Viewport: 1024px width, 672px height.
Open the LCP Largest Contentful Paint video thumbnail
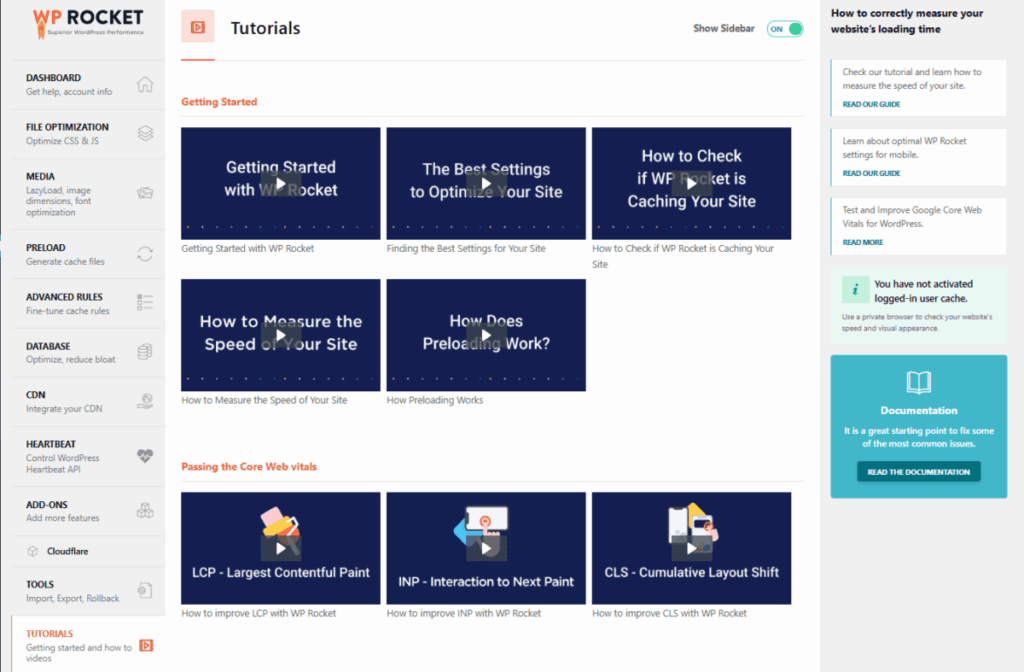coord(281,548)
